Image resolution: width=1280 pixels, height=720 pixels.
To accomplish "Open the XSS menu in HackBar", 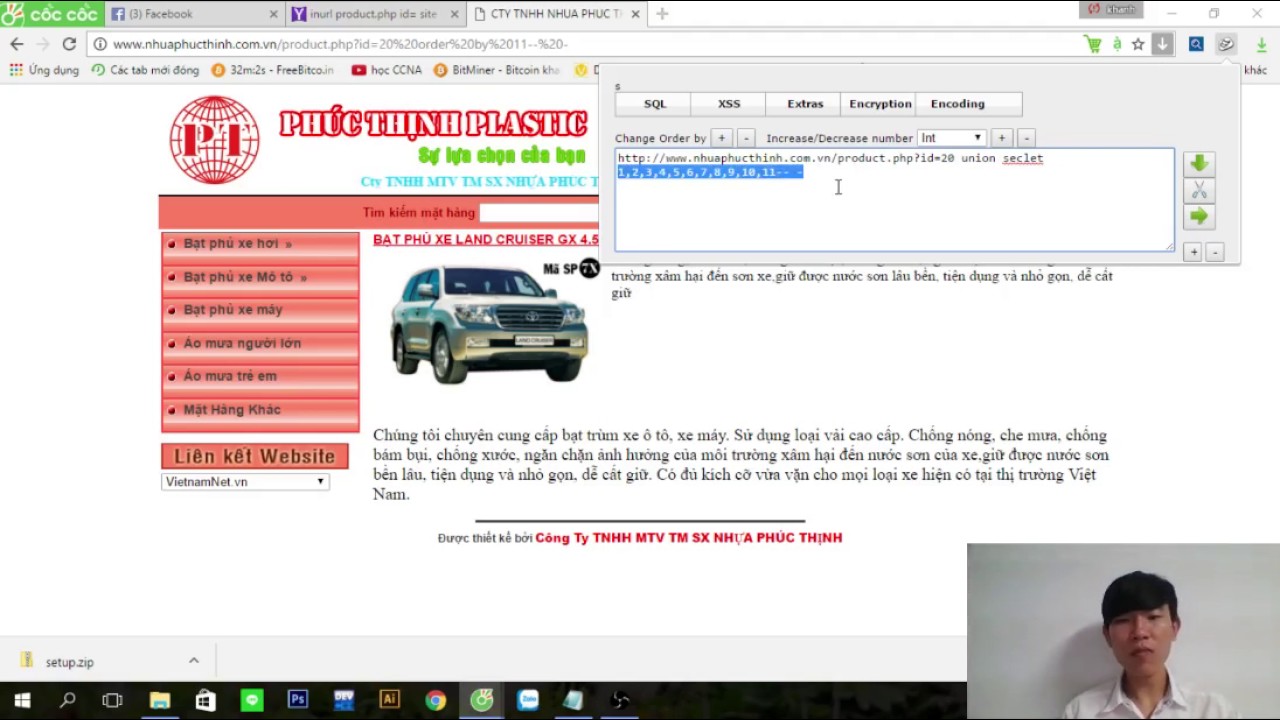I will 729,104.
